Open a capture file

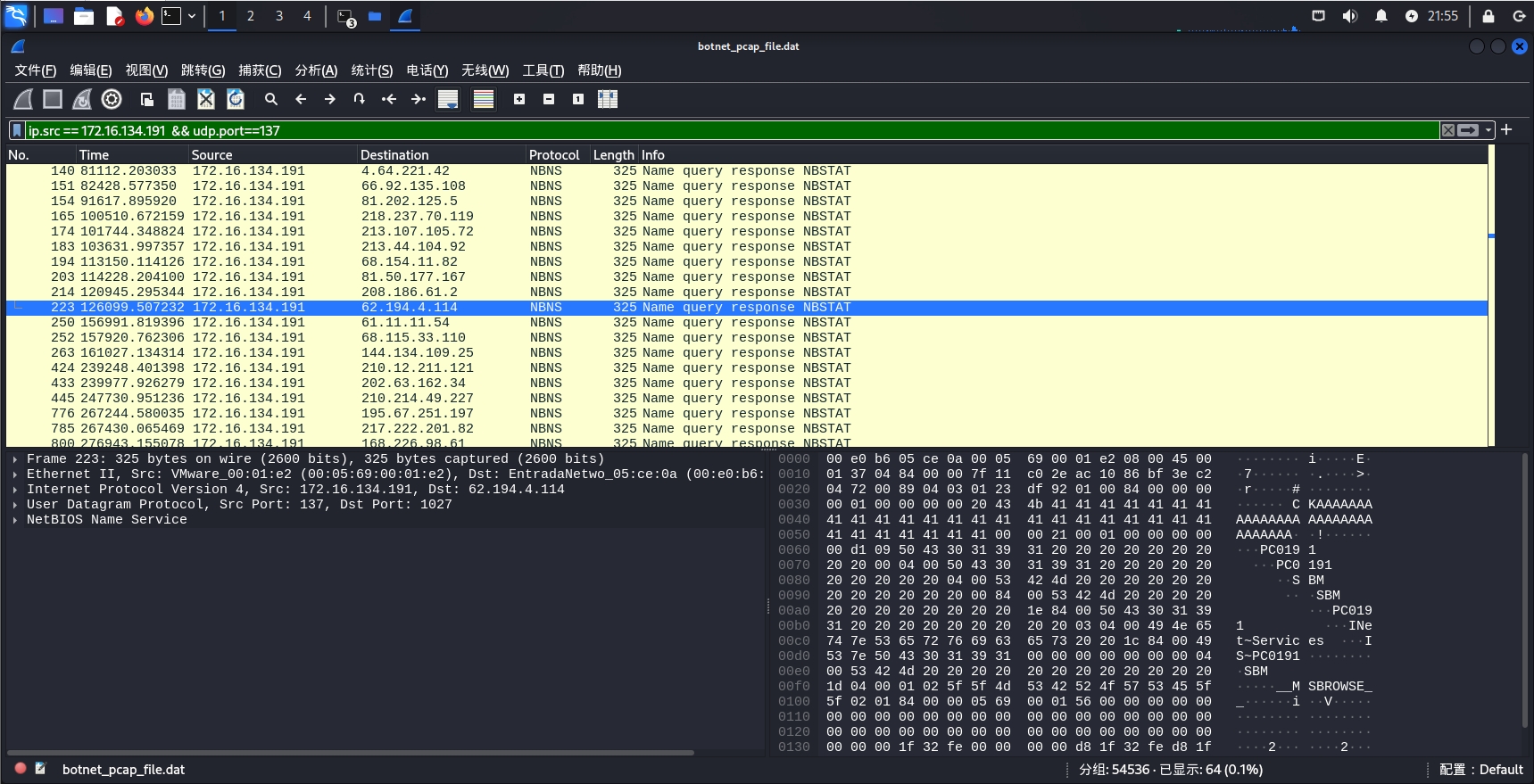147,99
